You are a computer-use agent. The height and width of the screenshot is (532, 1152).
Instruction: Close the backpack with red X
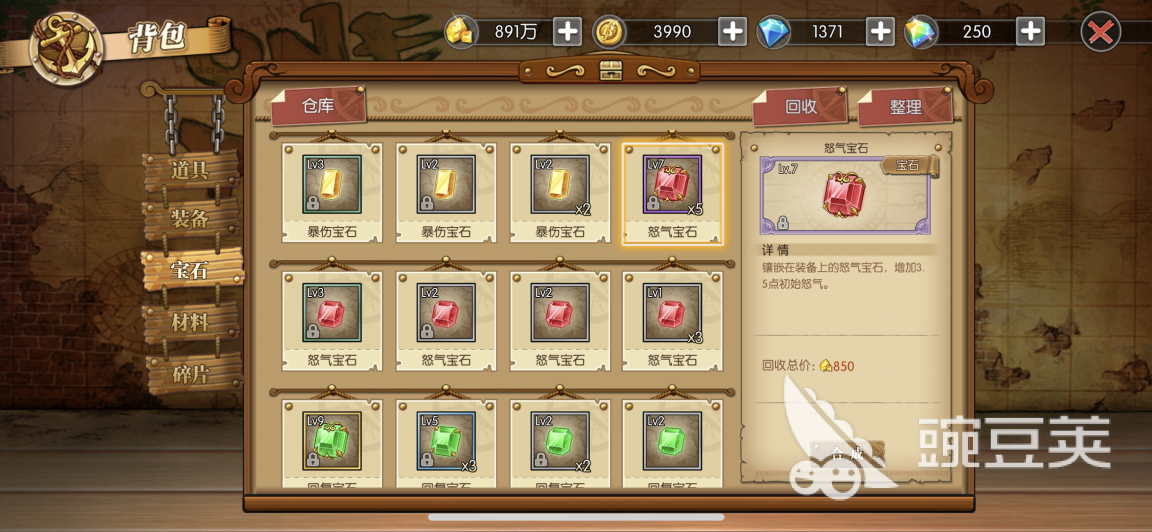point(1100,32)
